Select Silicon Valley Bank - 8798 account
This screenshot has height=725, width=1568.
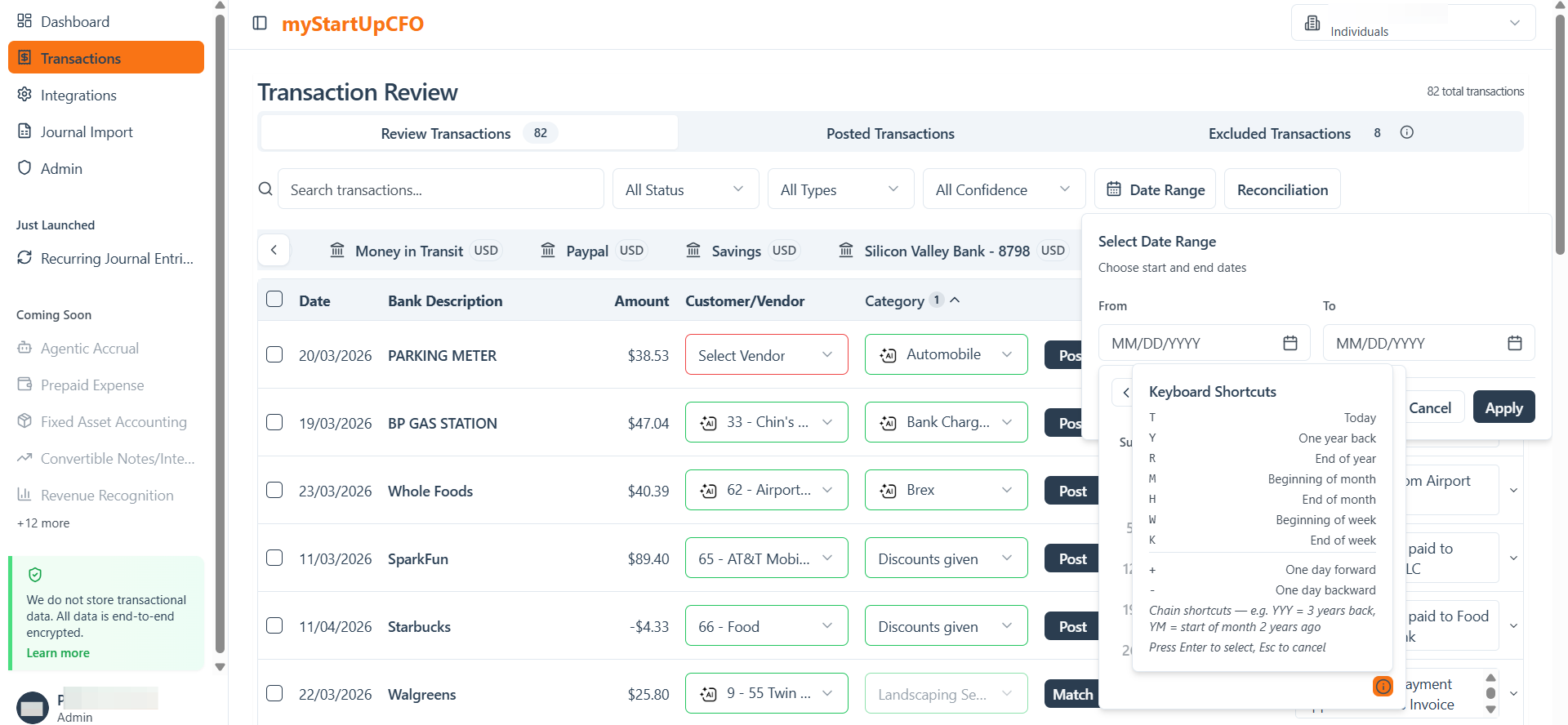point(954,251)
